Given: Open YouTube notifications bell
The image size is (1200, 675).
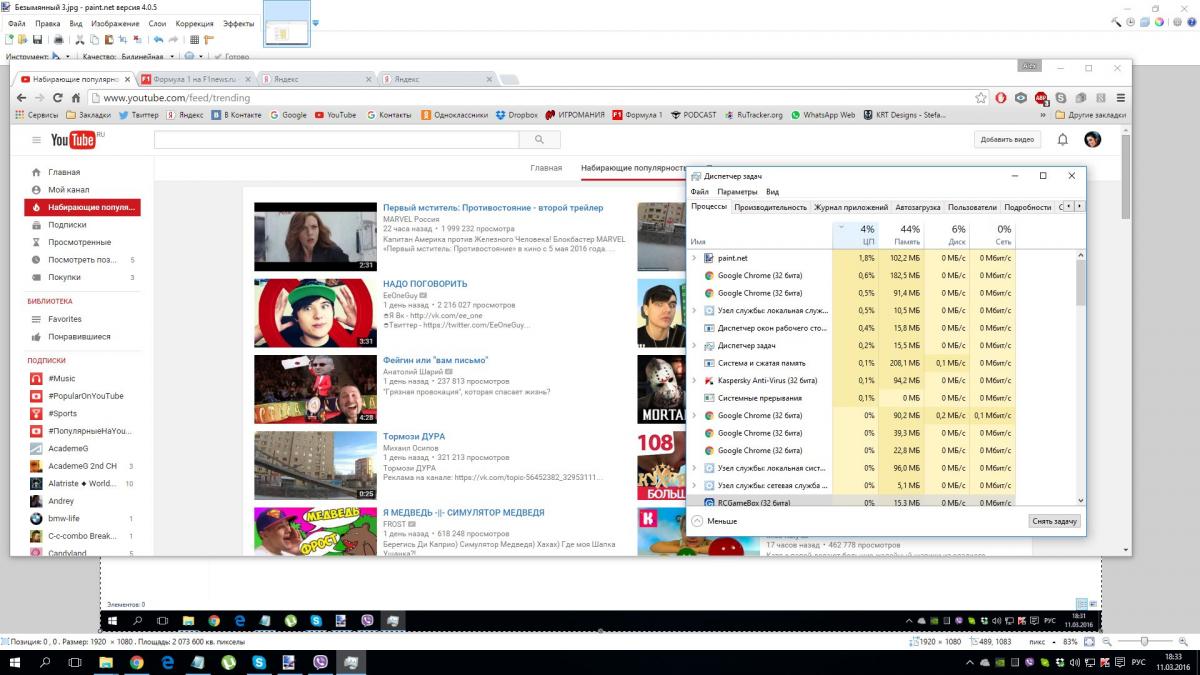Looking at the screenshot, I should click(x=1063, y=139).
